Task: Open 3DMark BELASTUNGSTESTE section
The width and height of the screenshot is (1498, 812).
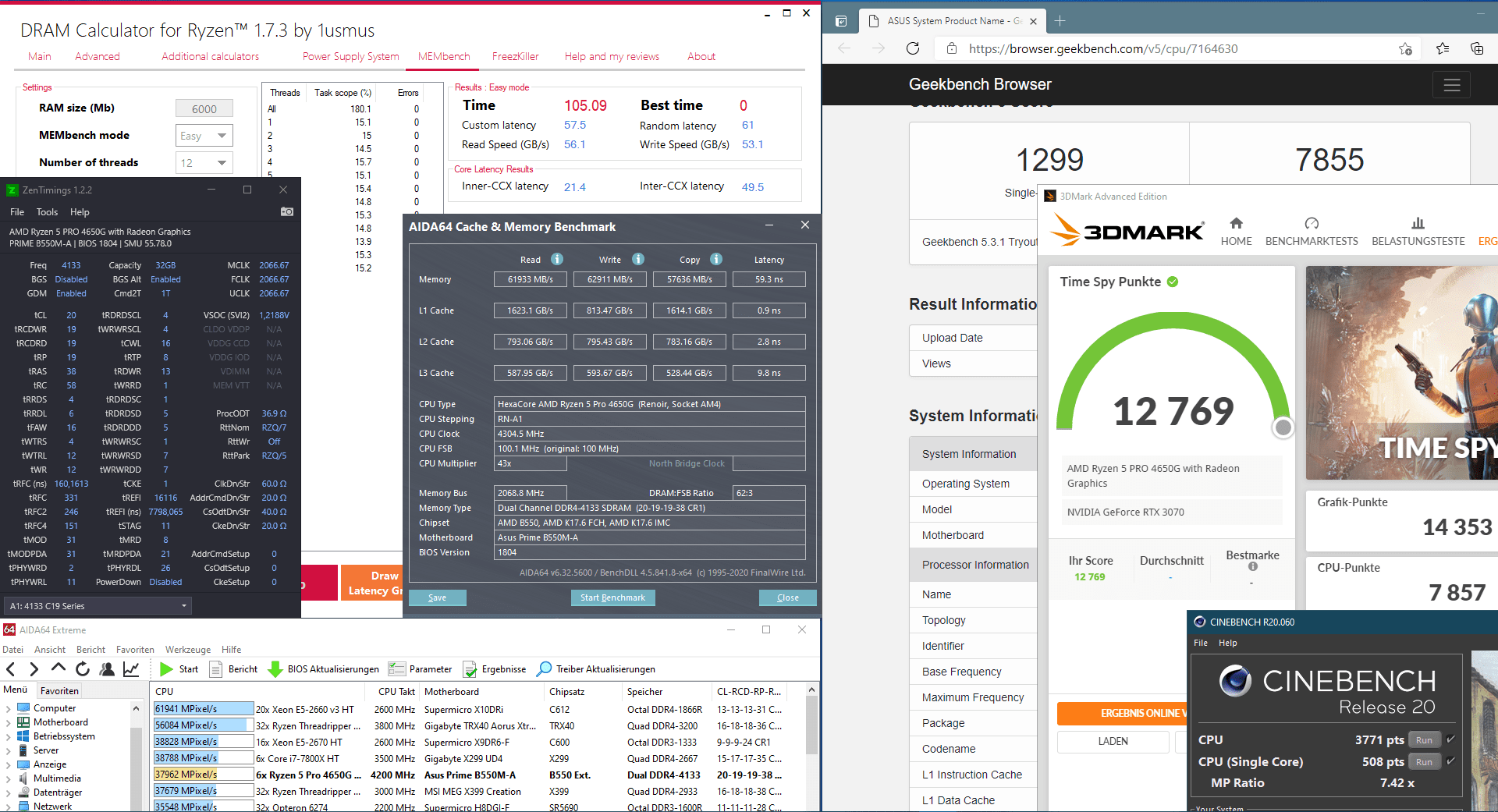Action: coord(1418,232)
